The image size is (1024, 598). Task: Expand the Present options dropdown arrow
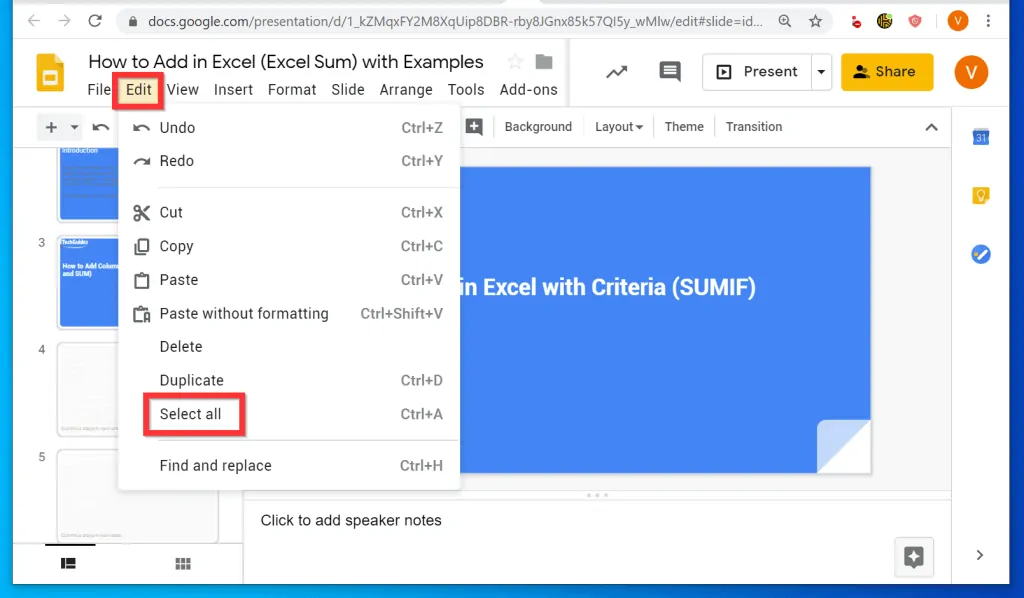pos(822,72)
